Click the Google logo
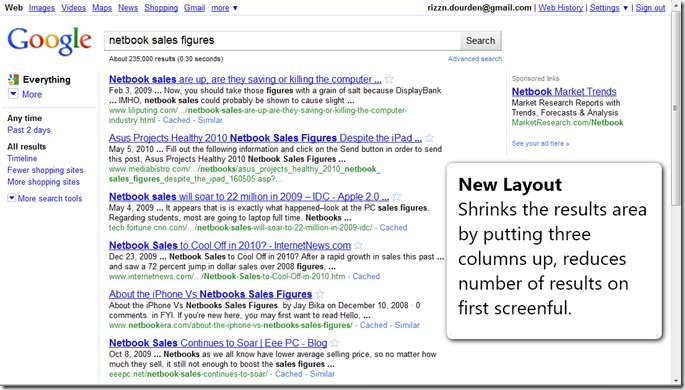The image size is (685, 390). (49, 41)
